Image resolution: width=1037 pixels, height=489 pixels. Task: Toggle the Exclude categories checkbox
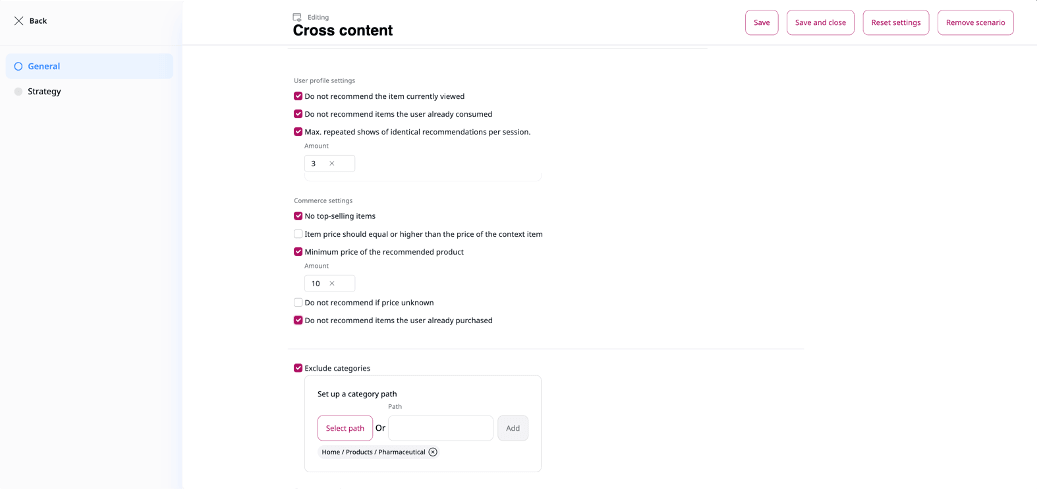tap(298, 368)
